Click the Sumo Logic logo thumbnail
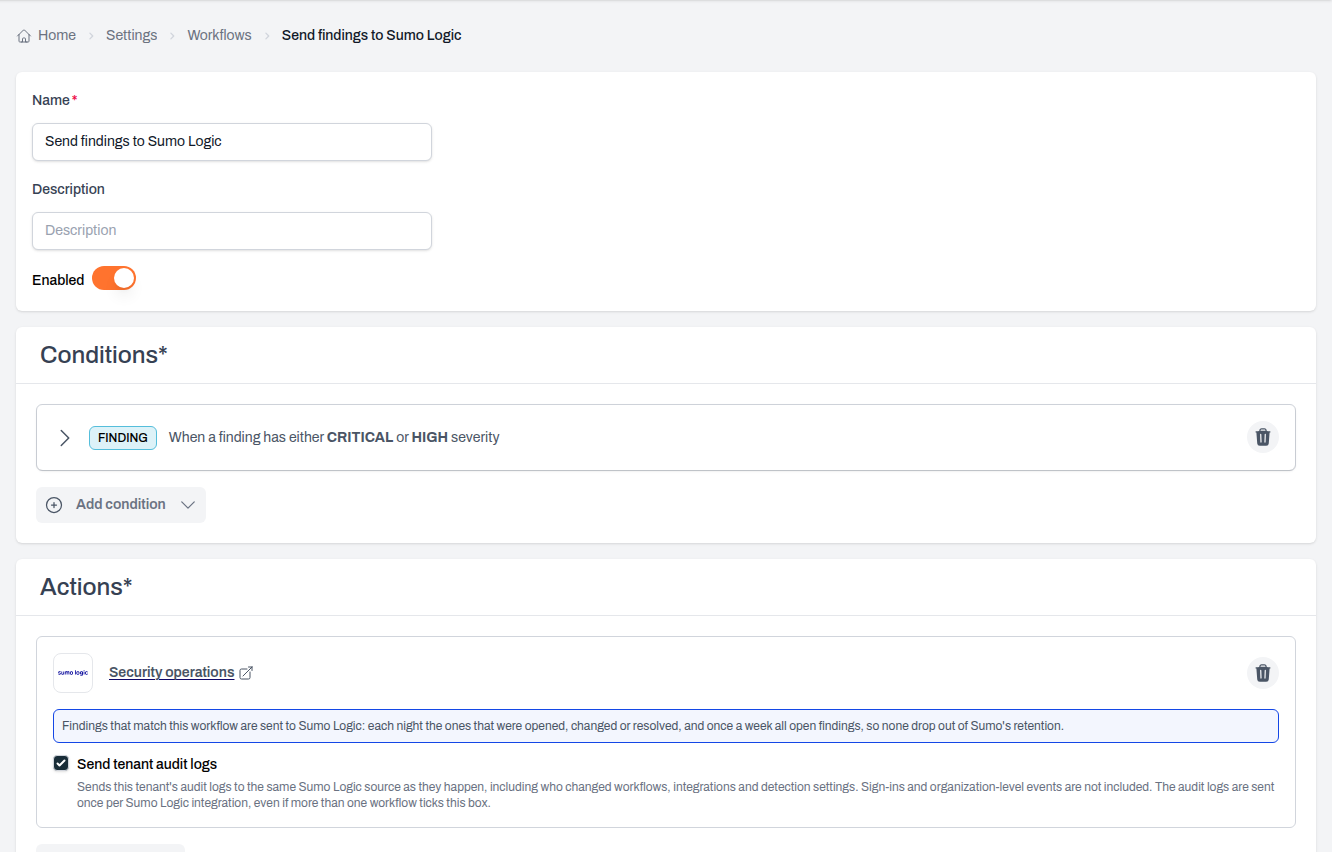1332x852 pixels. coord(73,673)
